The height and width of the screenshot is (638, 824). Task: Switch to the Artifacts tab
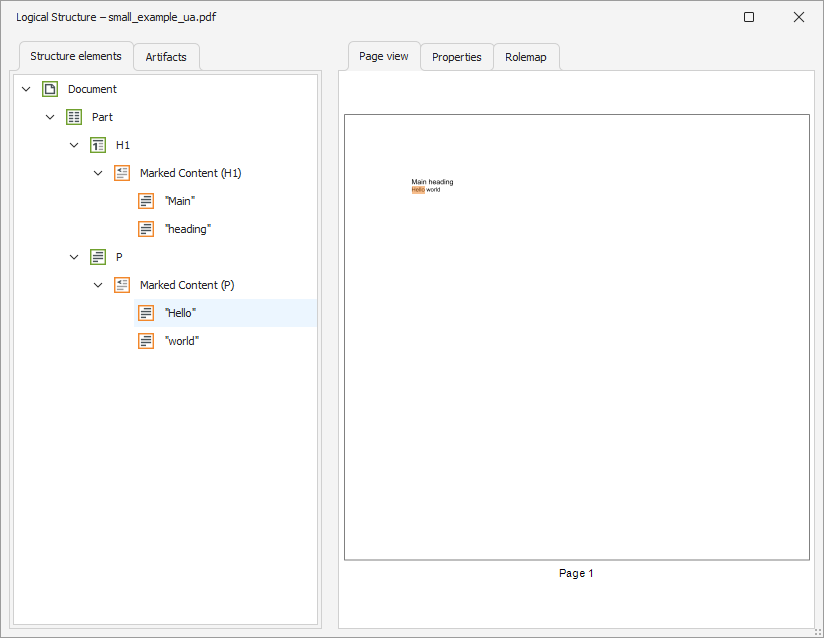click(166, 57)
